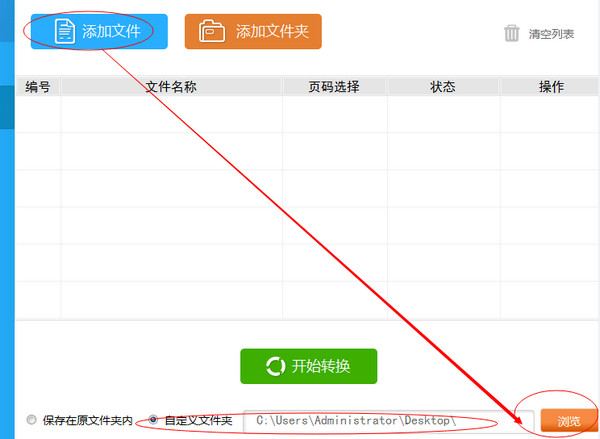600x439 pixels.
Task: Click the 添加文件夹 (add folder) button
Action: 253,31
